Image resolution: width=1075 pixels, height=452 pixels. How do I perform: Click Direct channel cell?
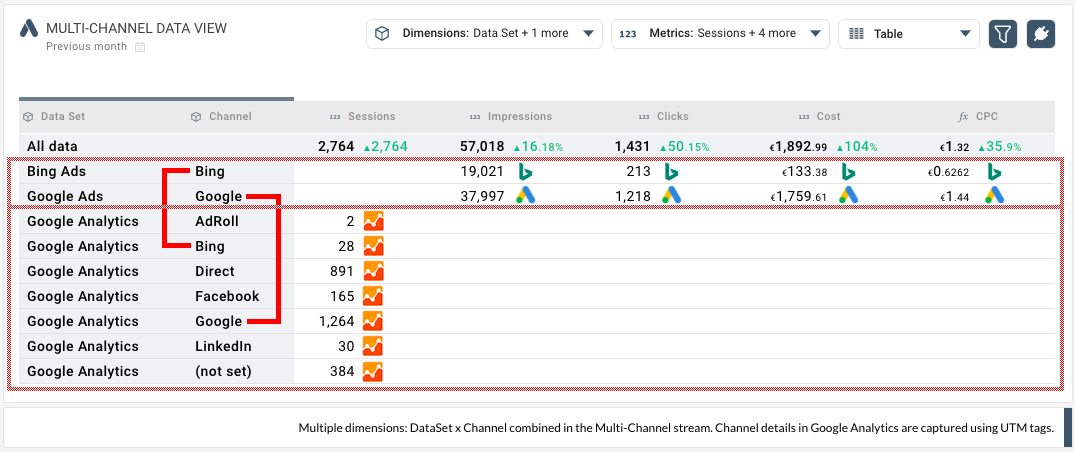coord(215,272)
